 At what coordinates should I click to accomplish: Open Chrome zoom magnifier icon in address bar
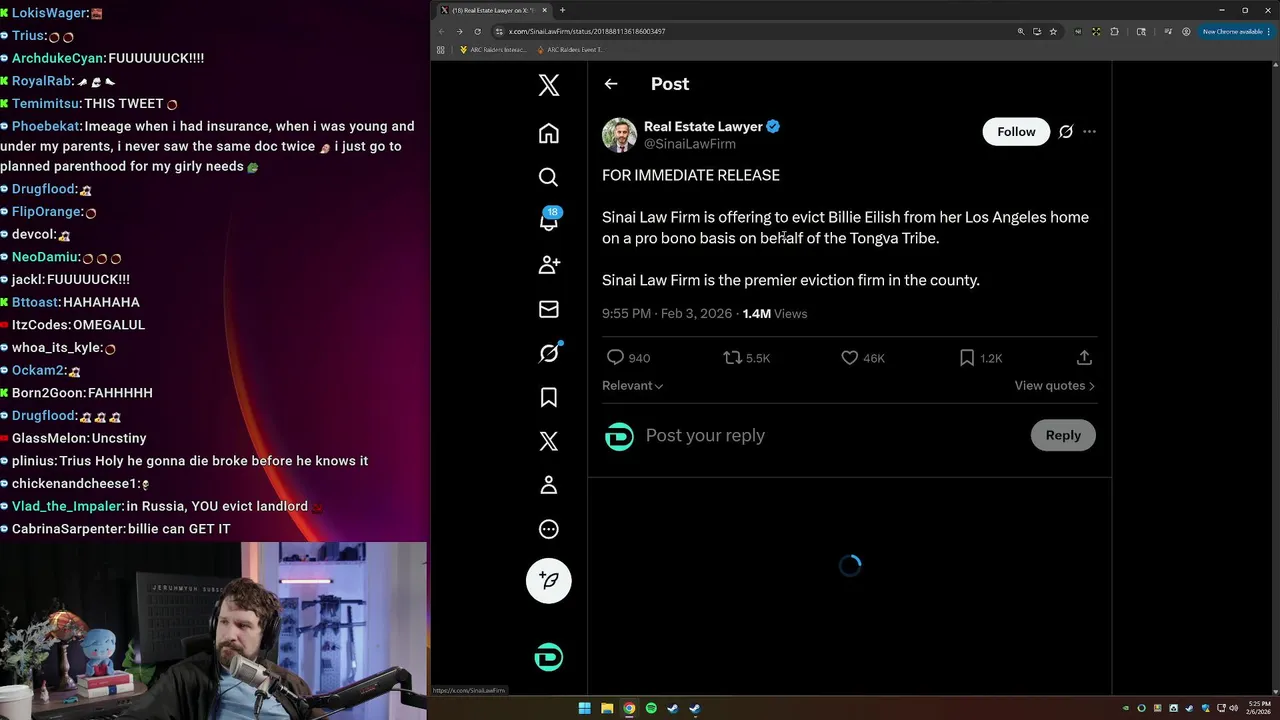pyautogui.click(x=1021, y=31)
